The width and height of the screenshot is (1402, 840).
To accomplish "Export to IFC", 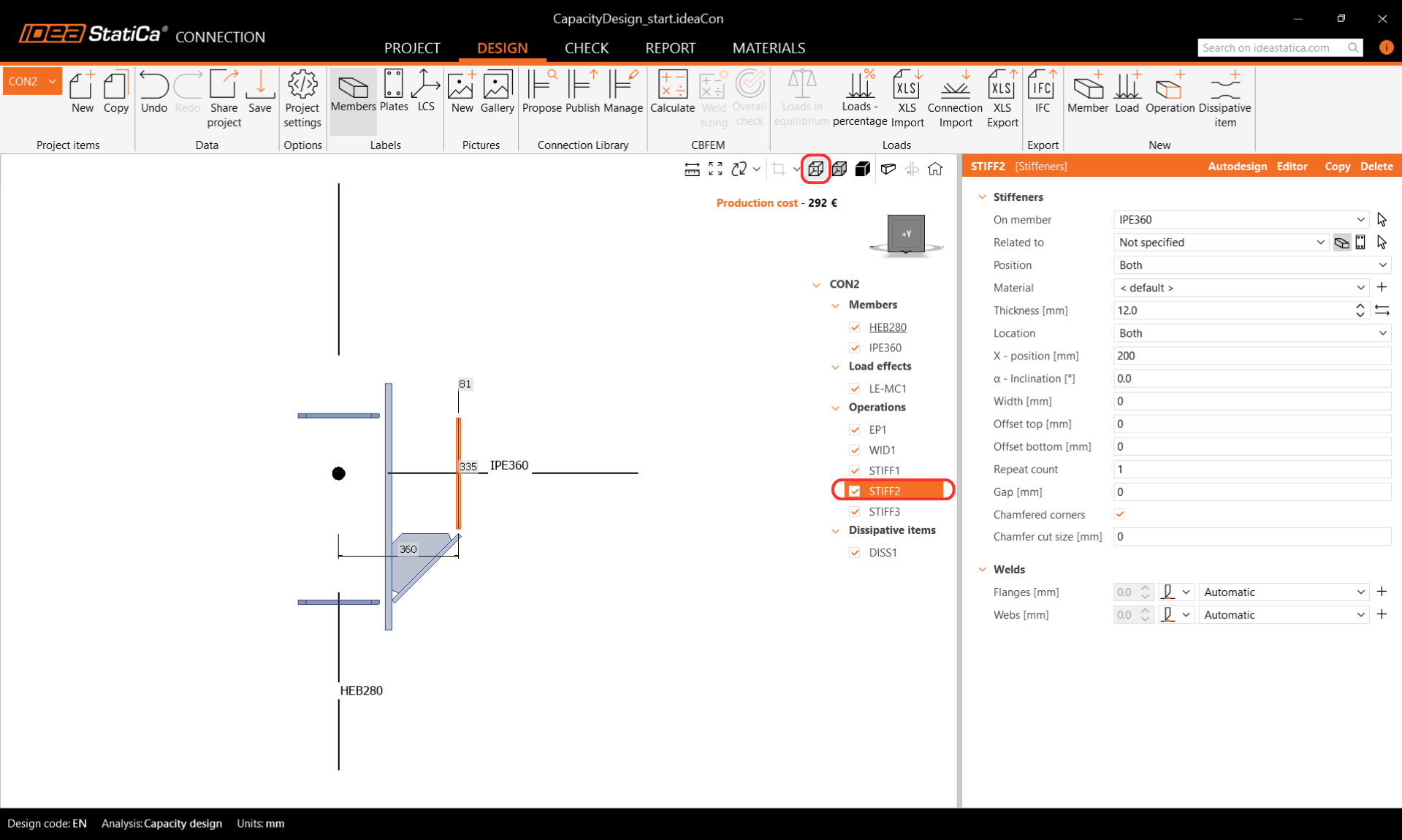I will pos(1042,92).
